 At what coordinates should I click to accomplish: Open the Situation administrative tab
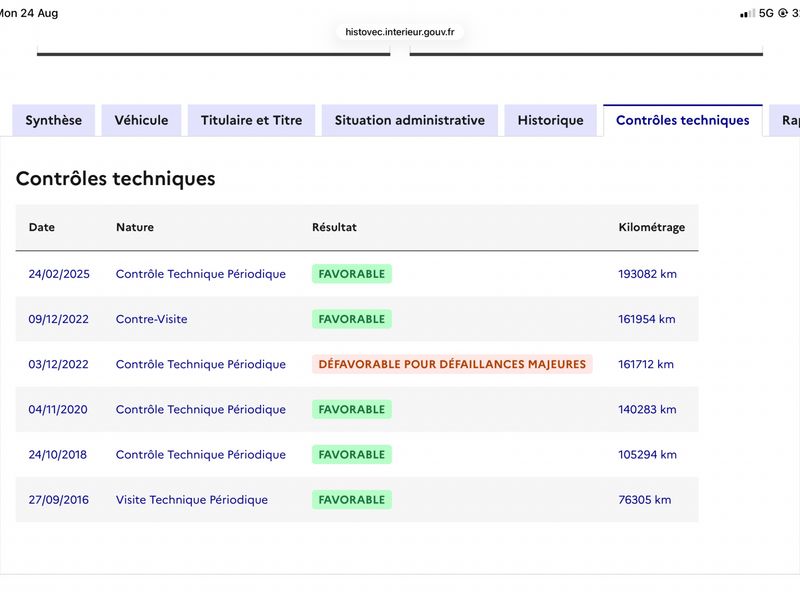(410, 120)
